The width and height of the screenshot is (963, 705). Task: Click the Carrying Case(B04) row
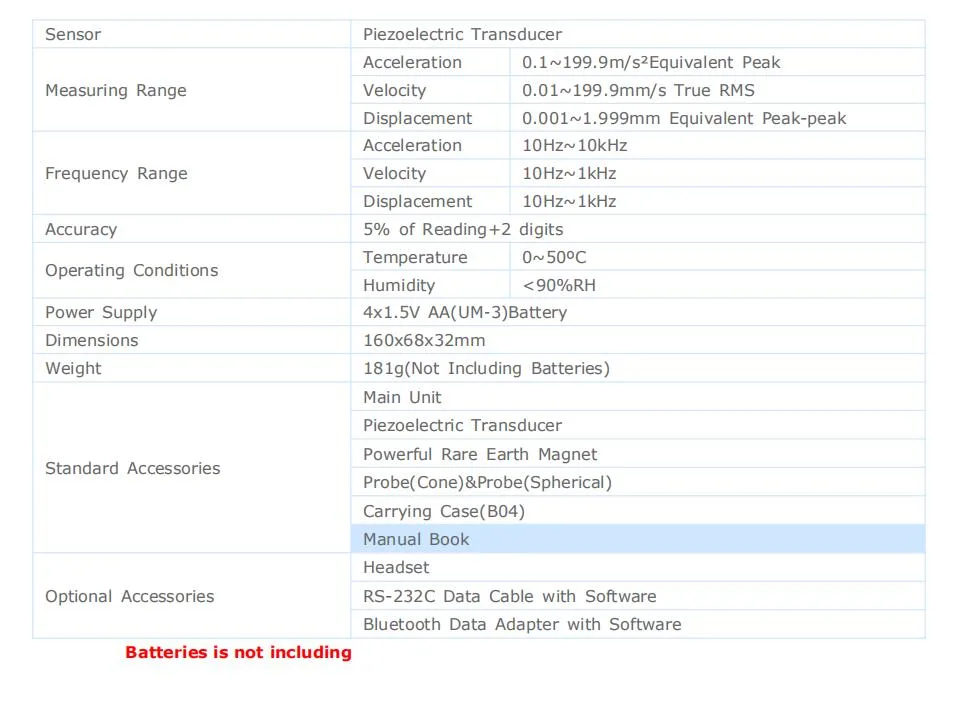637,511
